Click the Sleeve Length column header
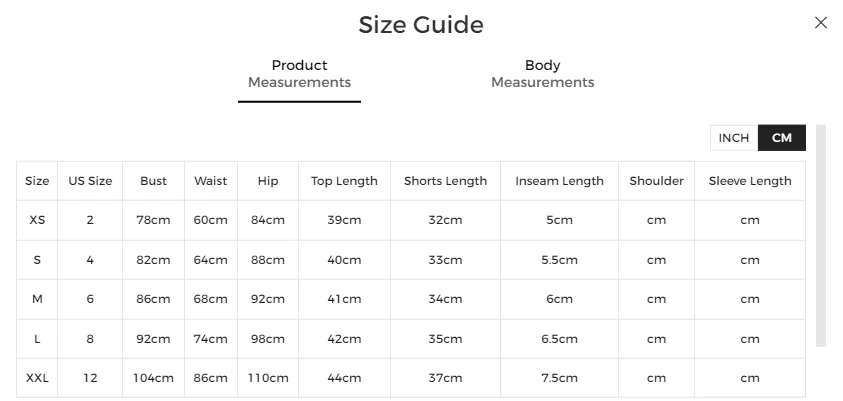Image resolution: width=843 pixels, height=401 pixels. pos(750,181)
